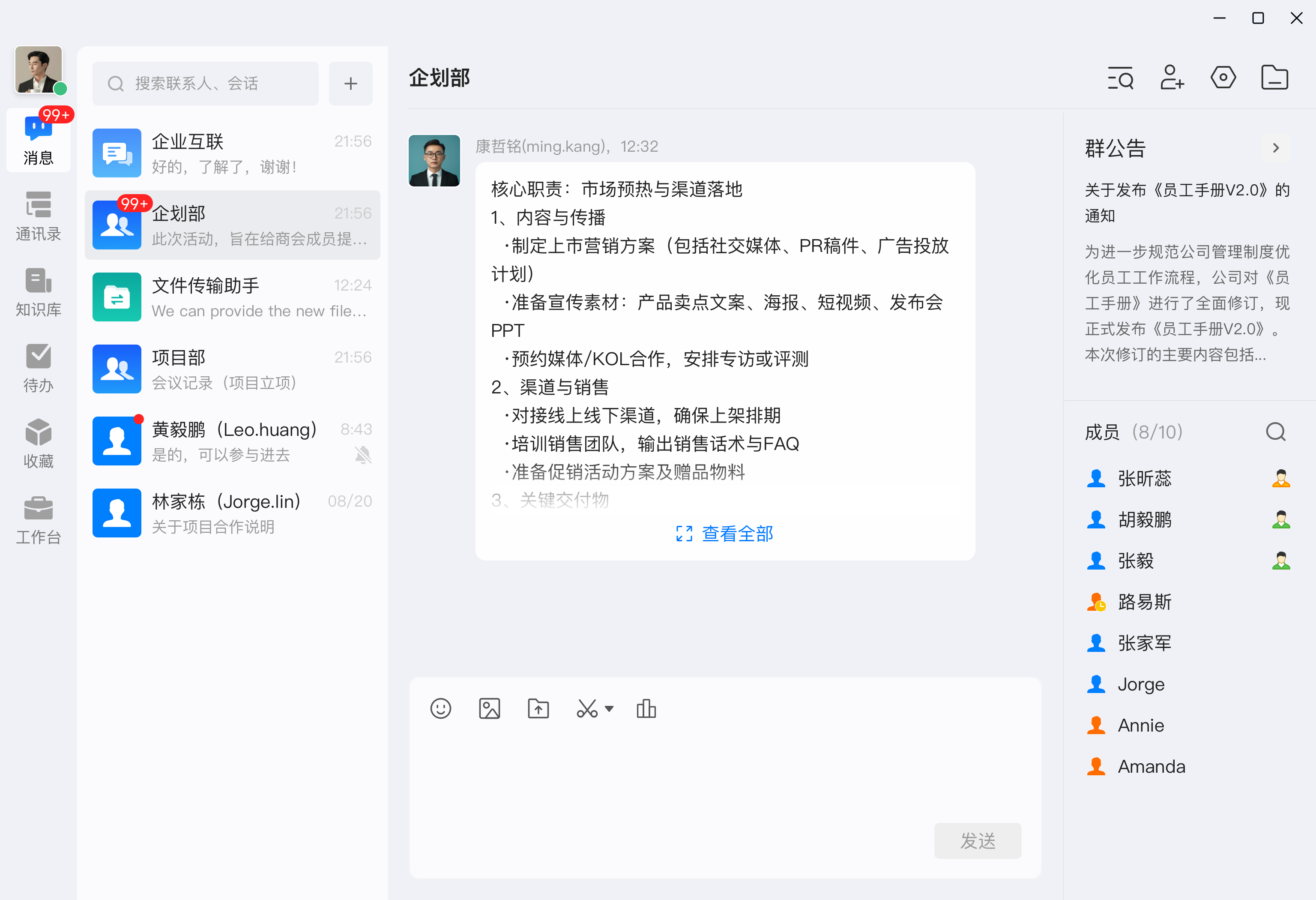Image resolution: width=1316 pixels, height=900 pixels.
Task: Open chat with 林家栋 (Jorge.lin)
Action: click(x=232, y=513)
